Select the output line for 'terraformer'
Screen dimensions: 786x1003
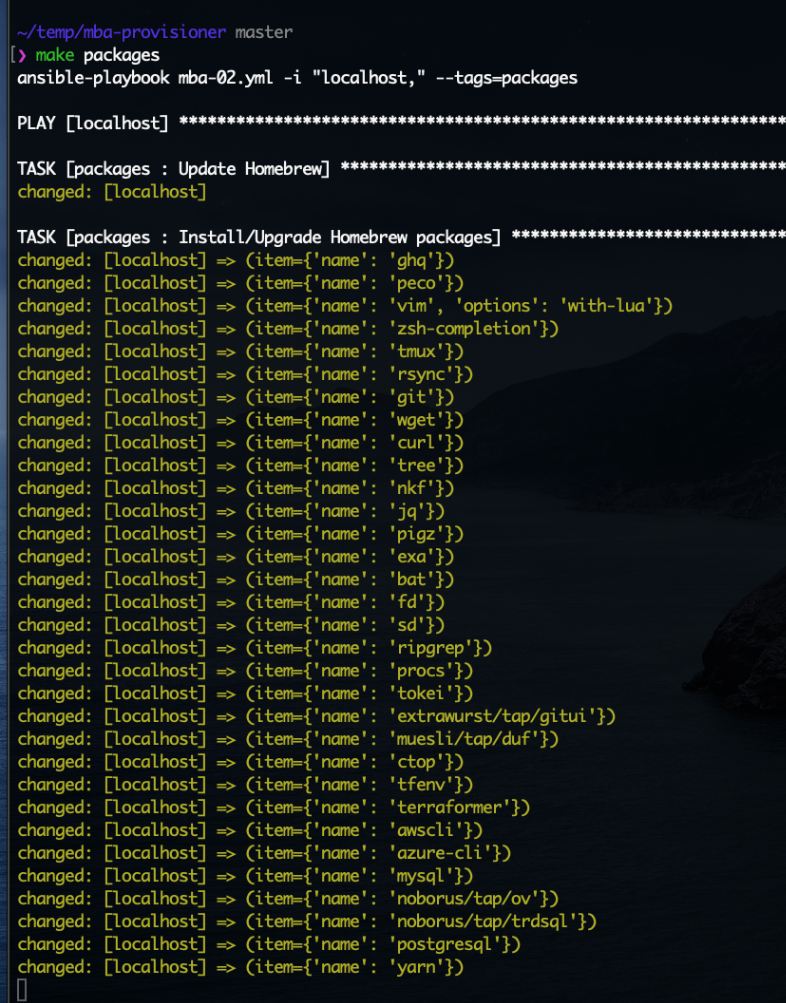(x=274, y=808)
